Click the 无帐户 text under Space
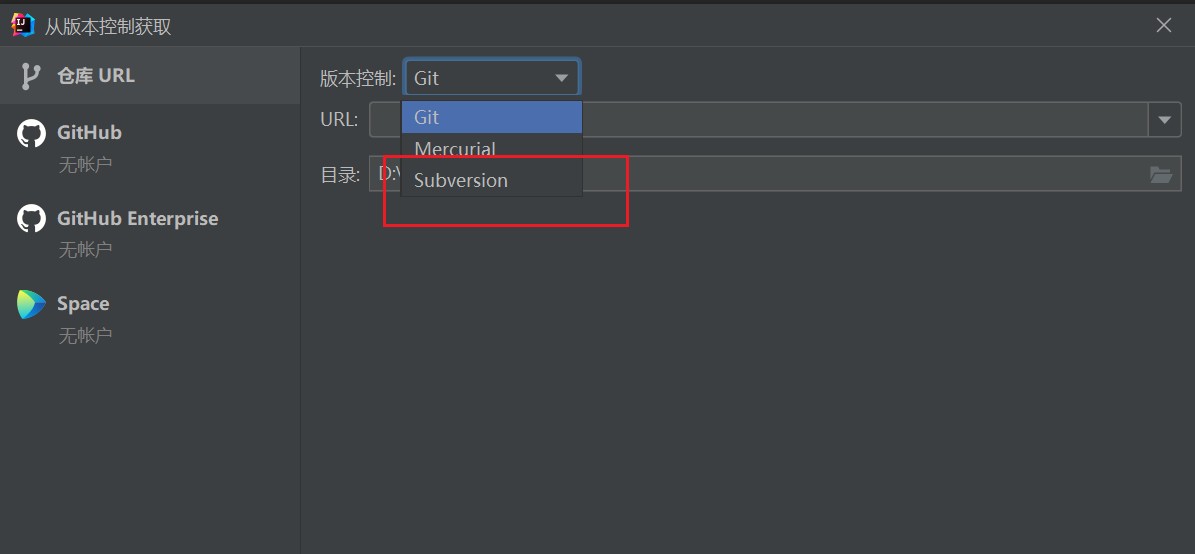Viewport: 1195px width, 554px height. [x=85, y=336]
